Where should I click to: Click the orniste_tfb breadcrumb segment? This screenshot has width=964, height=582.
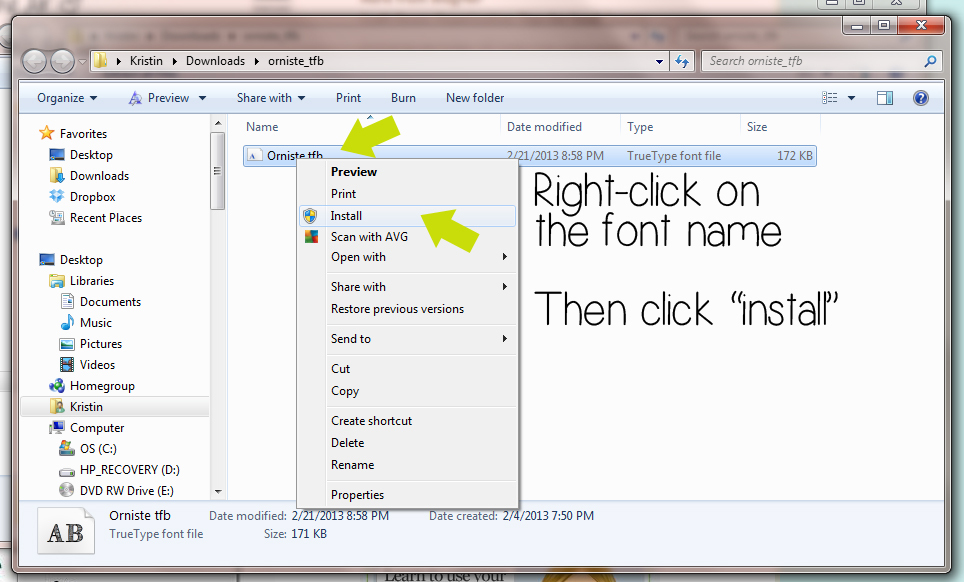pyautogui.click(x=296, y=61)
